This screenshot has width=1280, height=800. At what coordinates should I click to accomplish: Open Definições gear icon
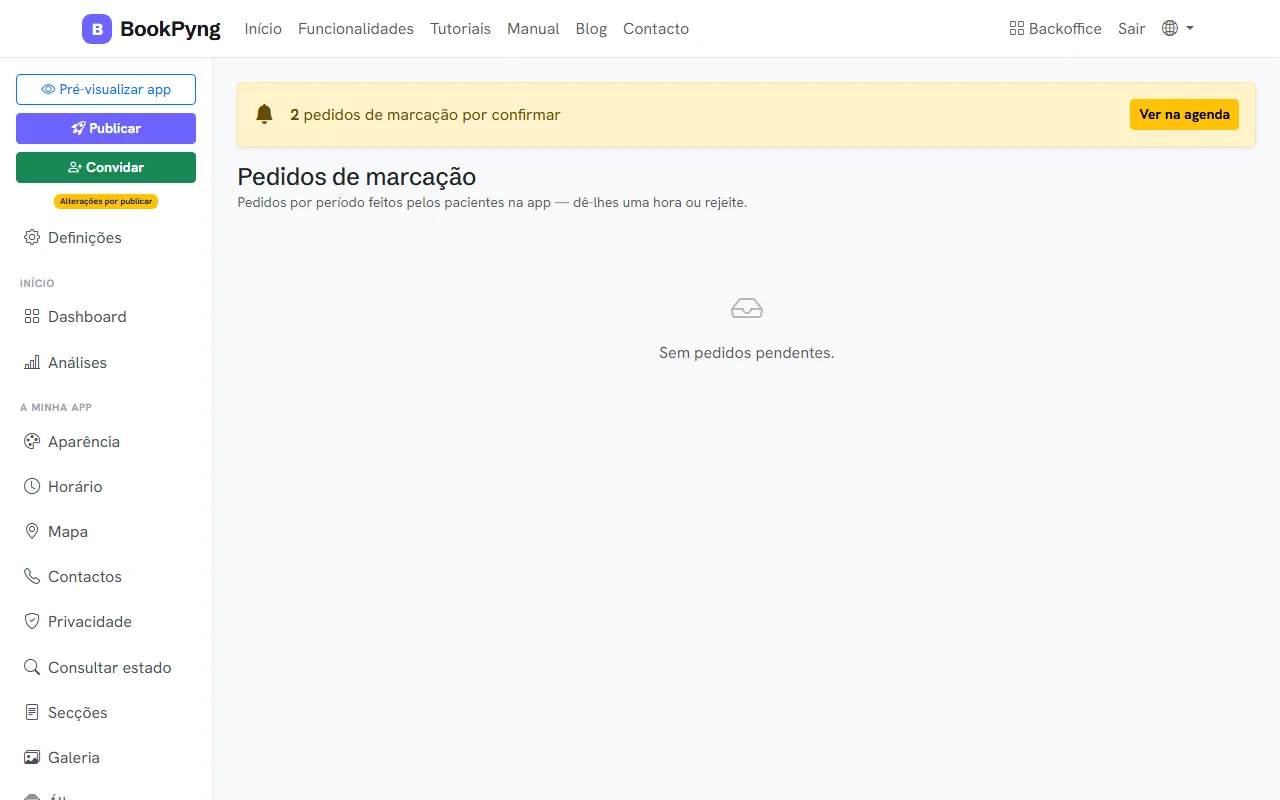tap(32, 237)
